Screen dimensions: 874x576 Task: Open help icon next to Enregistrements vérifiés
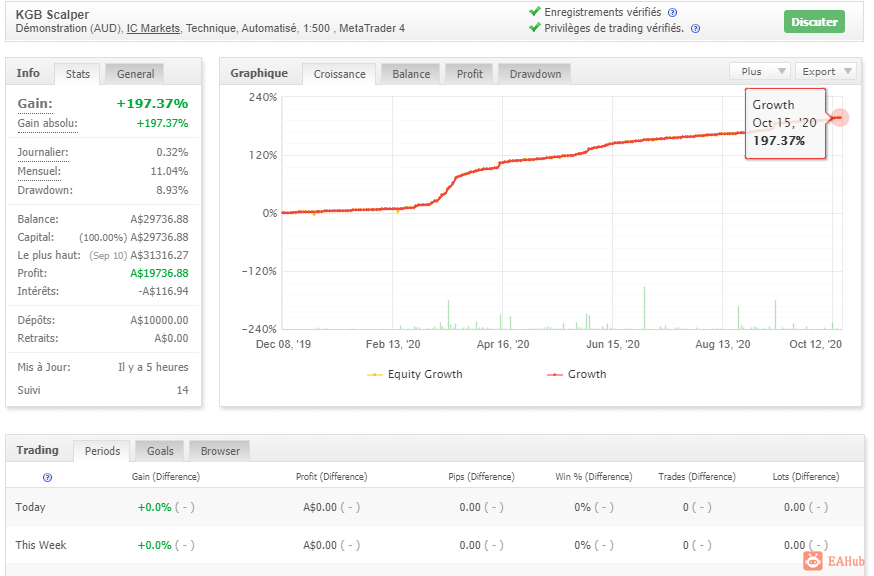(x=673, y=12)
